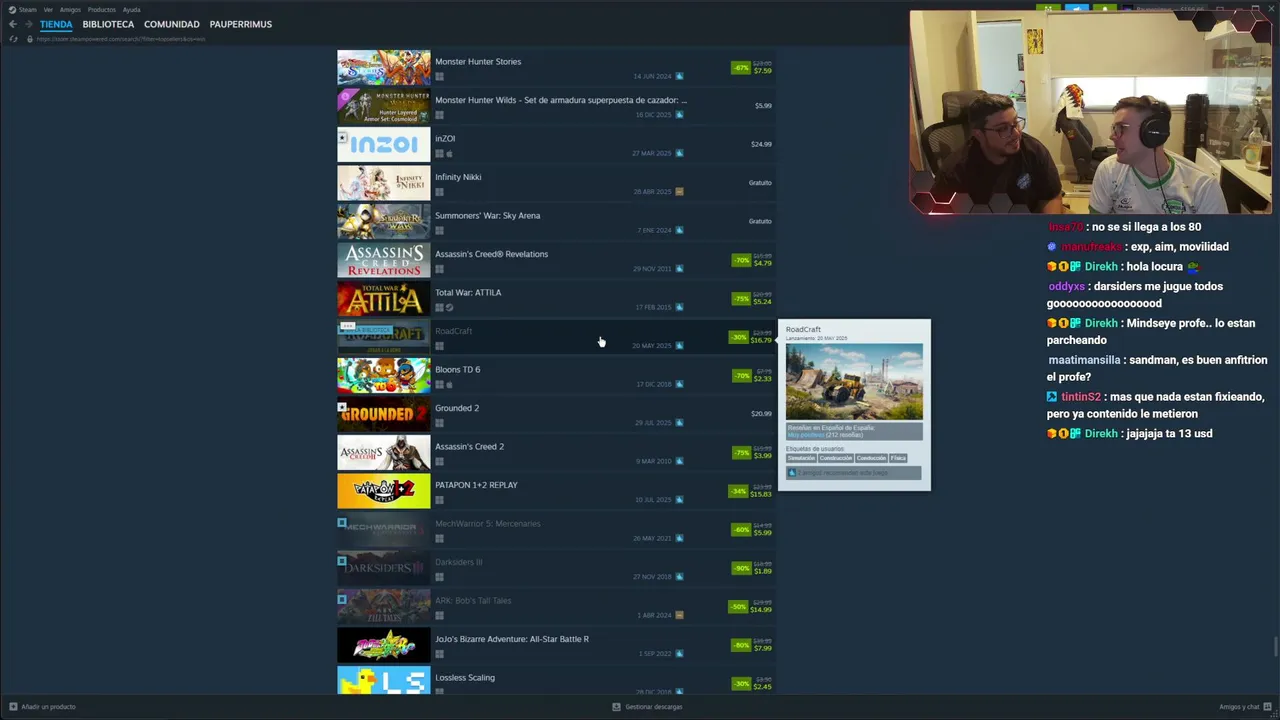This screenshot has width=1280, height=720.
Task: Open PATAPON 1+2 REPLAY listing
Action: coord(556,491)
